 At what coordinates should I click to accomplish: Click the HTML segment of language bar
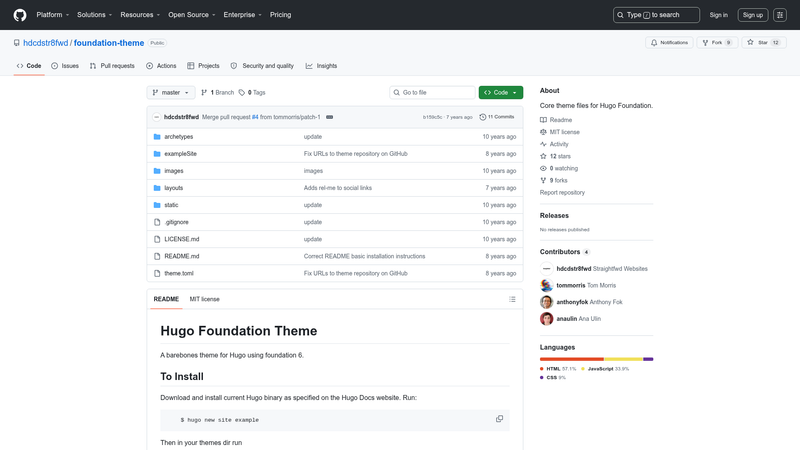[x=571, y=359]
